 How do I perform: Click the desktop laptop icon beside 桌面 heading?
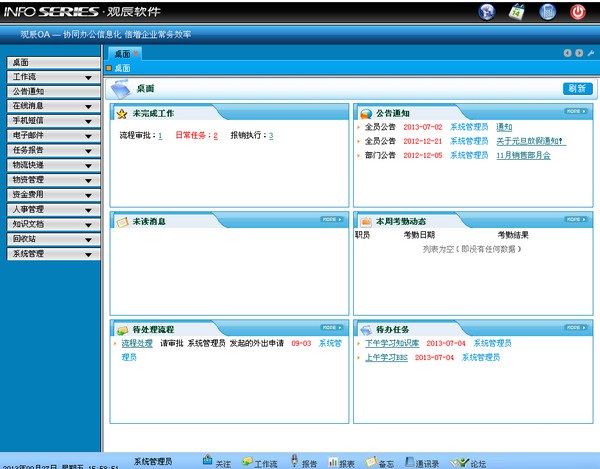point(121,89)
